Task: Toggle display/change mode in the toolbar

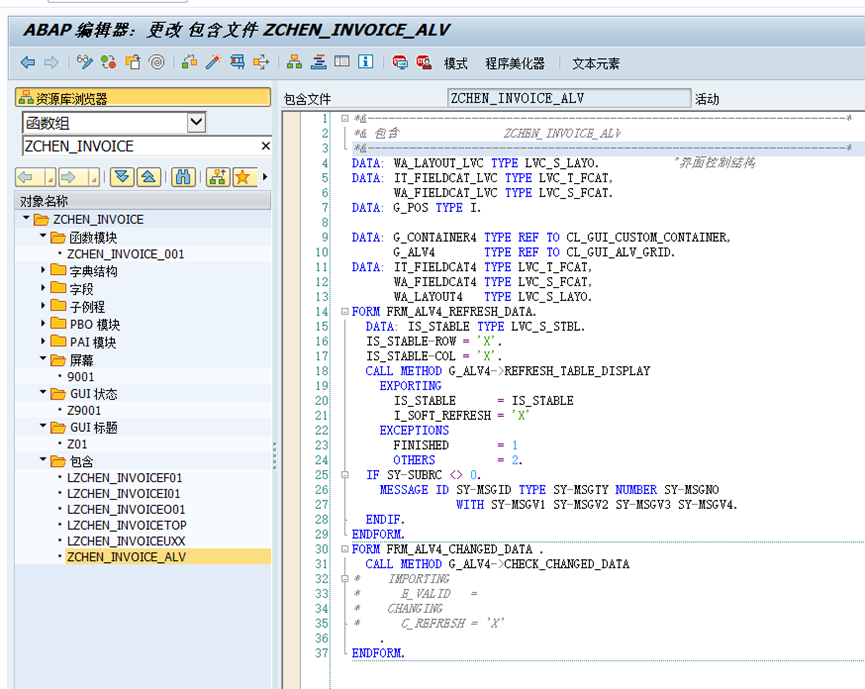Action: click(83, 62)
